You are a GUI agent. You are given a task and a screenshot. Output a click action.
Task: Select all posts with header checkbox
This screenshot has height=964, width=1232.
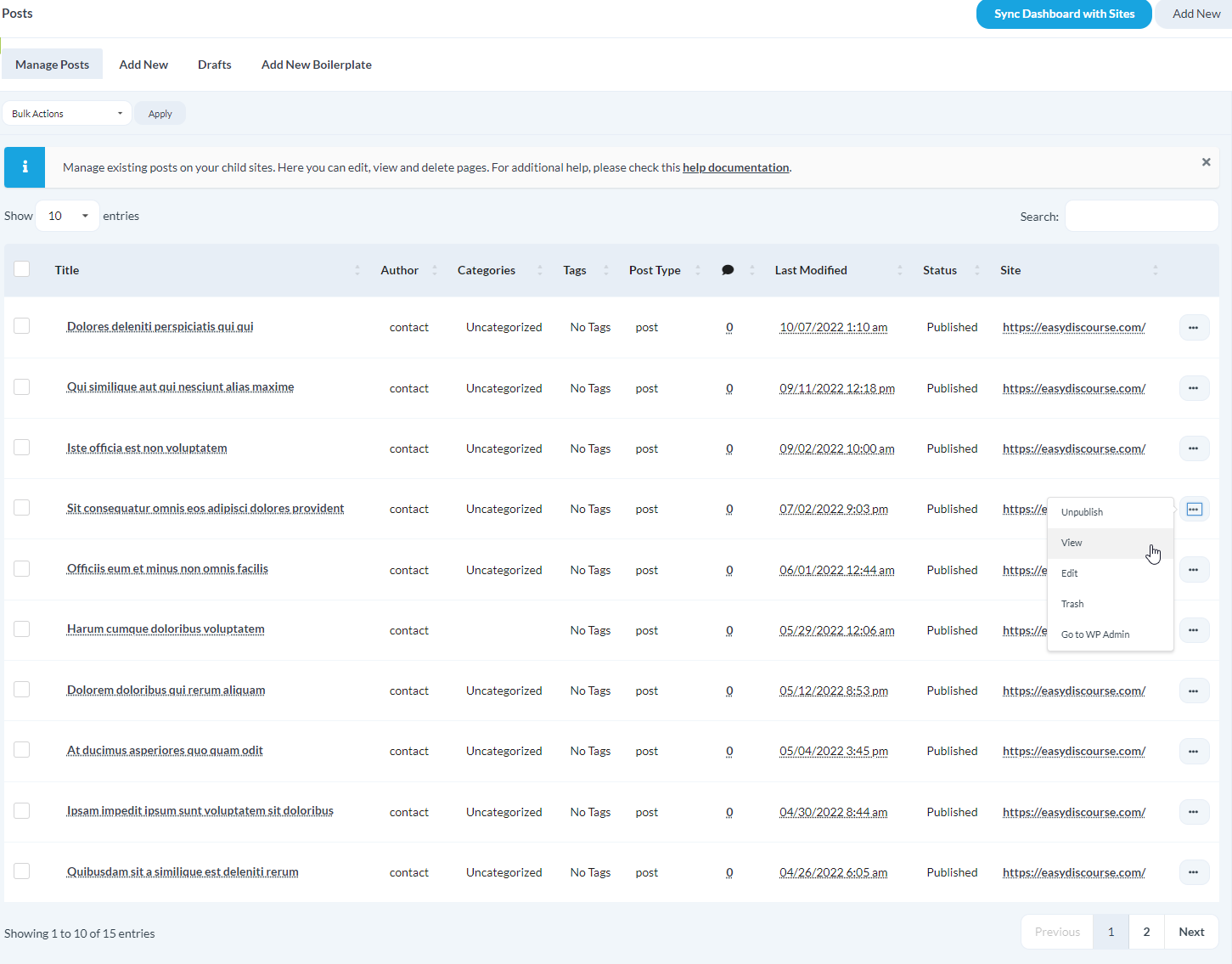pyautogui.click(x=22, y=268)
